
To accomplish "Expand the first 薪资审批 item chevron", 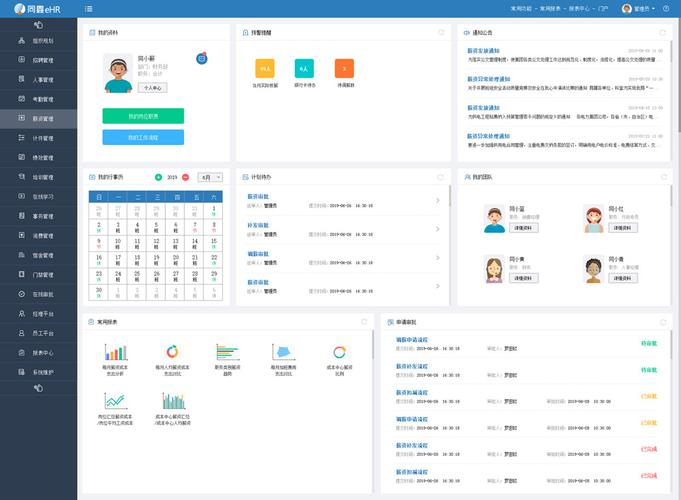I will tap(437, 201).
